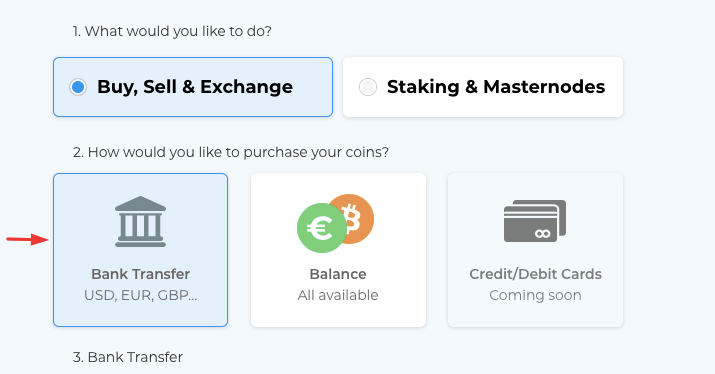
Task: Select the Buy, Sell & Exchange radio button
Action: 78,87
